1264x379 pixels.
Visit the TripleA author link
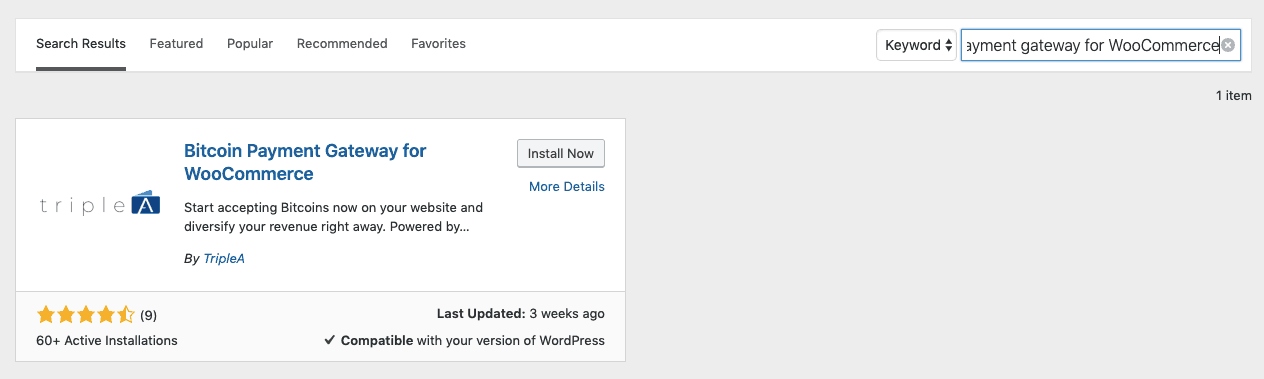[224, 258]
